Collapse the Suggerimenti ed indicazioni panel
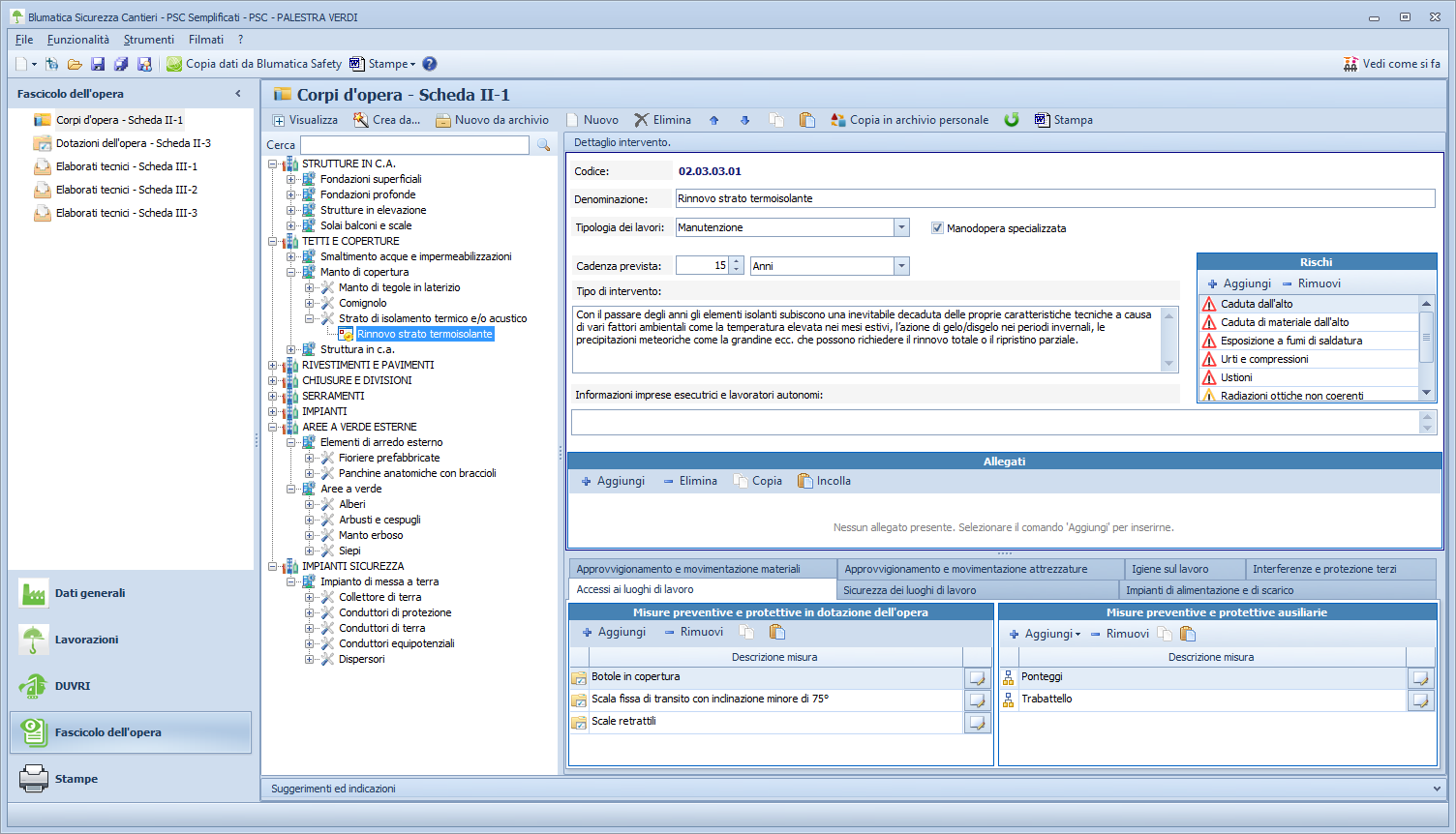The height and width of the screenshot is (834, 1456). point(1436,789)
